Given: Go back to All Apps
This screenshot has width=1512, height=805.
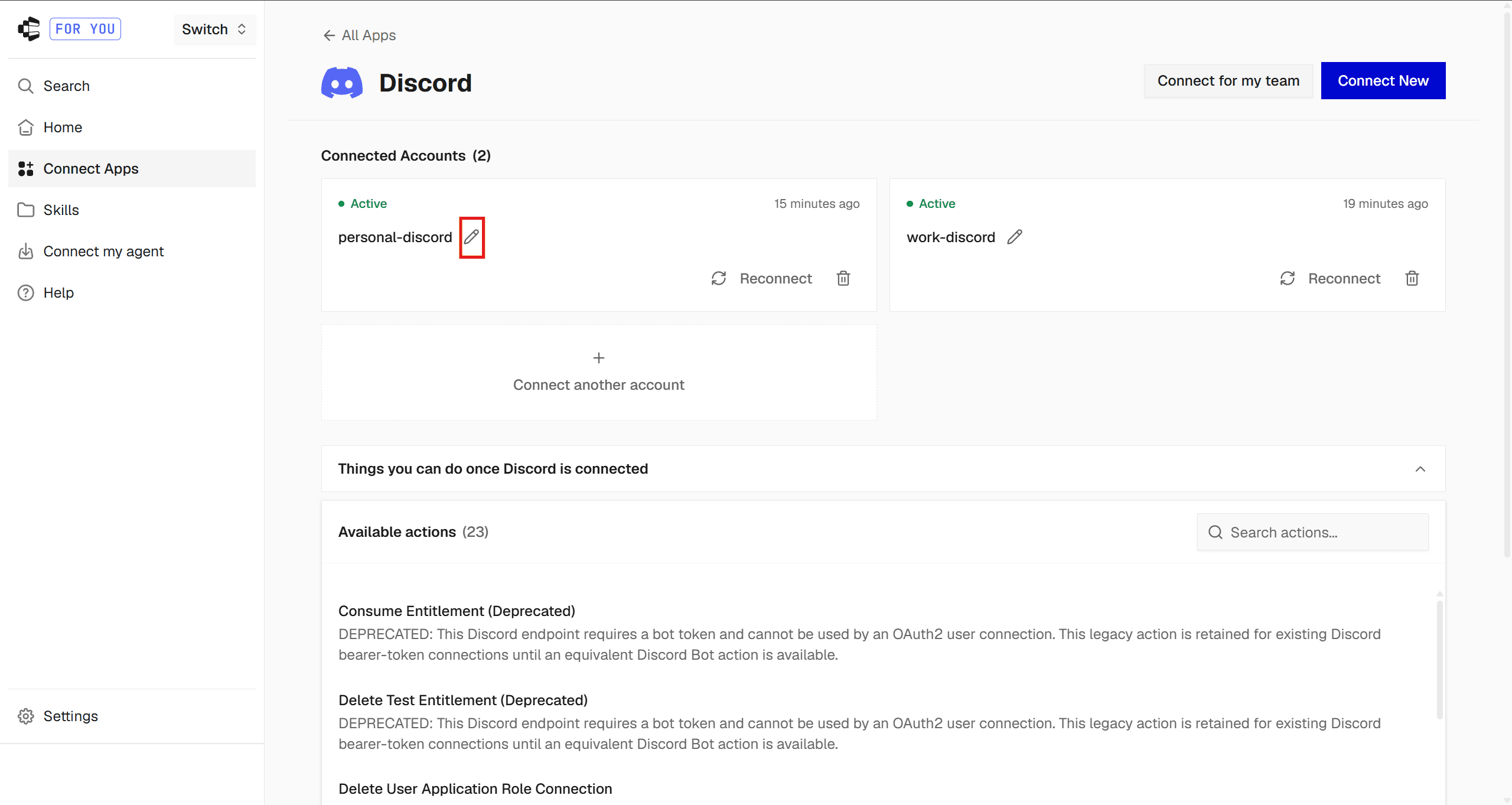Looking at the screenshot, I should (360, 35).
